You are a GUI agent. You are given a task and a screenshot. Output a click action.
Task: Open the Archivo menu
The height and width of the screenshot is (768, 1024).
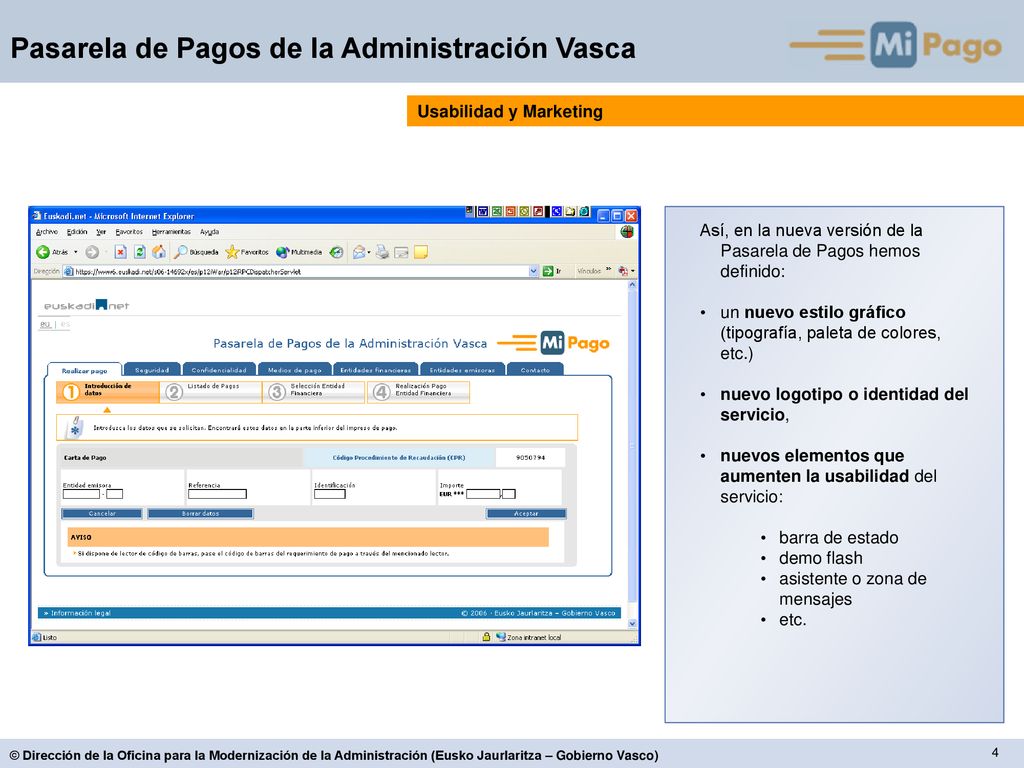(46, 232)
